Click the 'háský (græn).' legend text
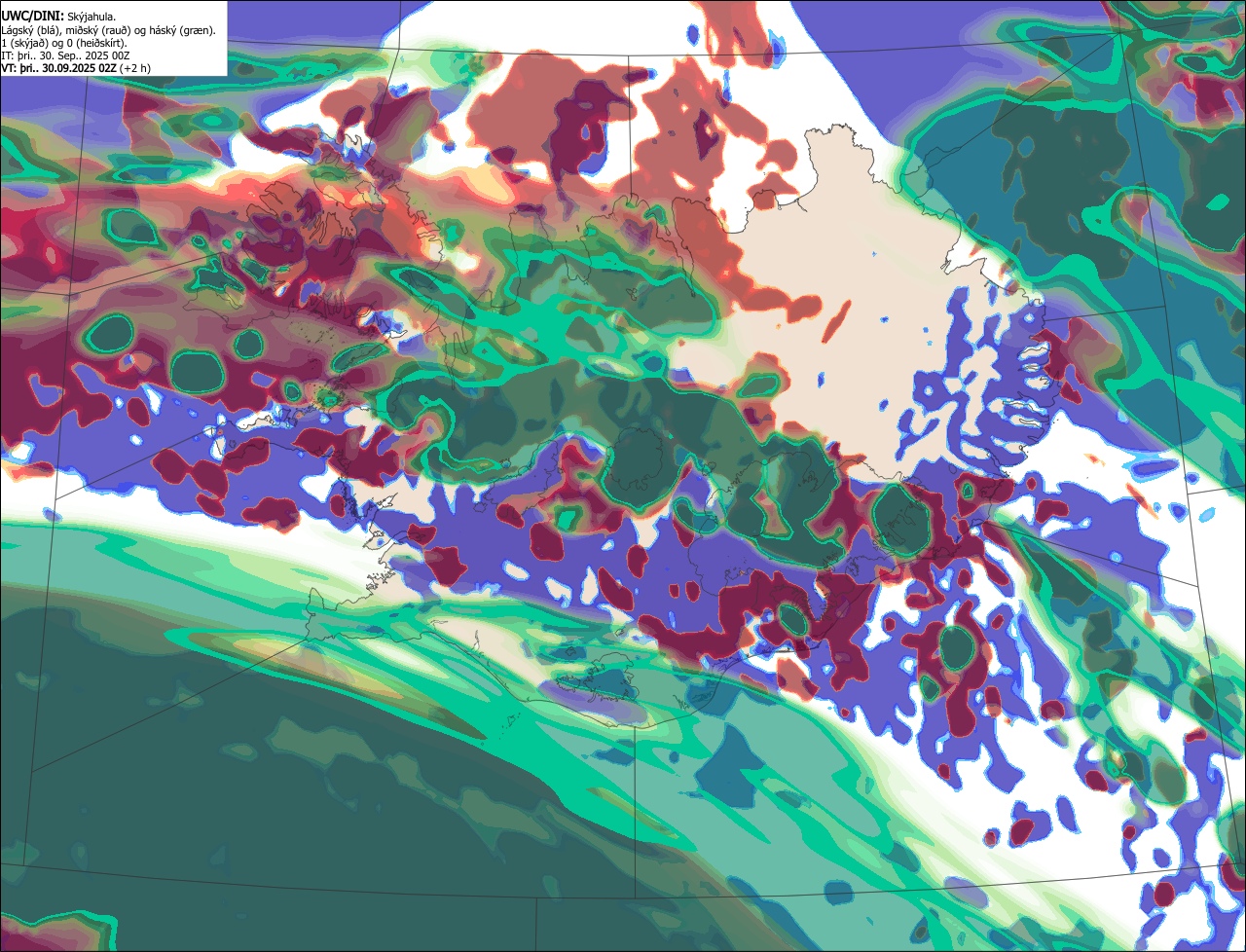The width and height of the screenshot is (1246, 952). tap(182, 31)
